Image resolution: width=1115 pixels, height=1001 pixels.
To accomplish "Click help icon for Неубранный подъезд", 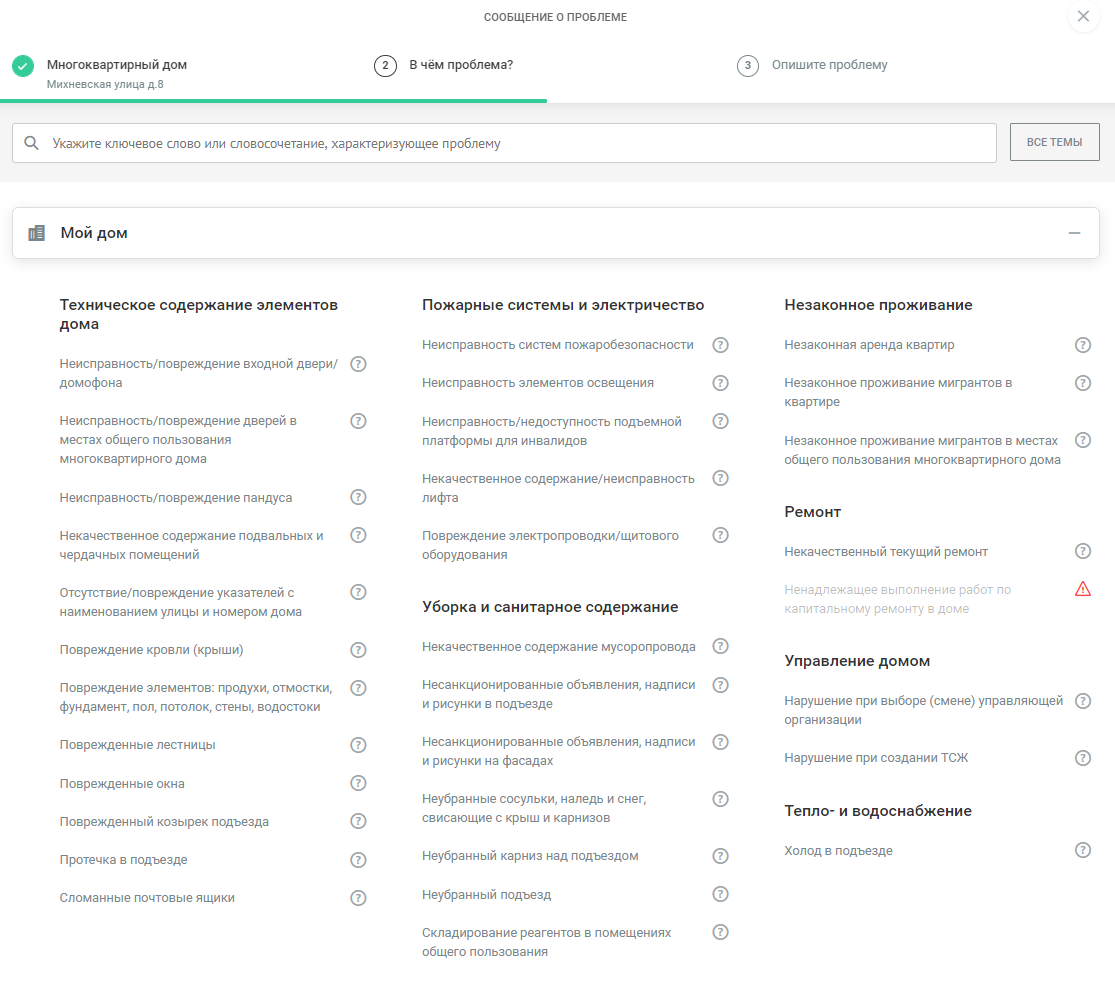I will tap(720, 894).
